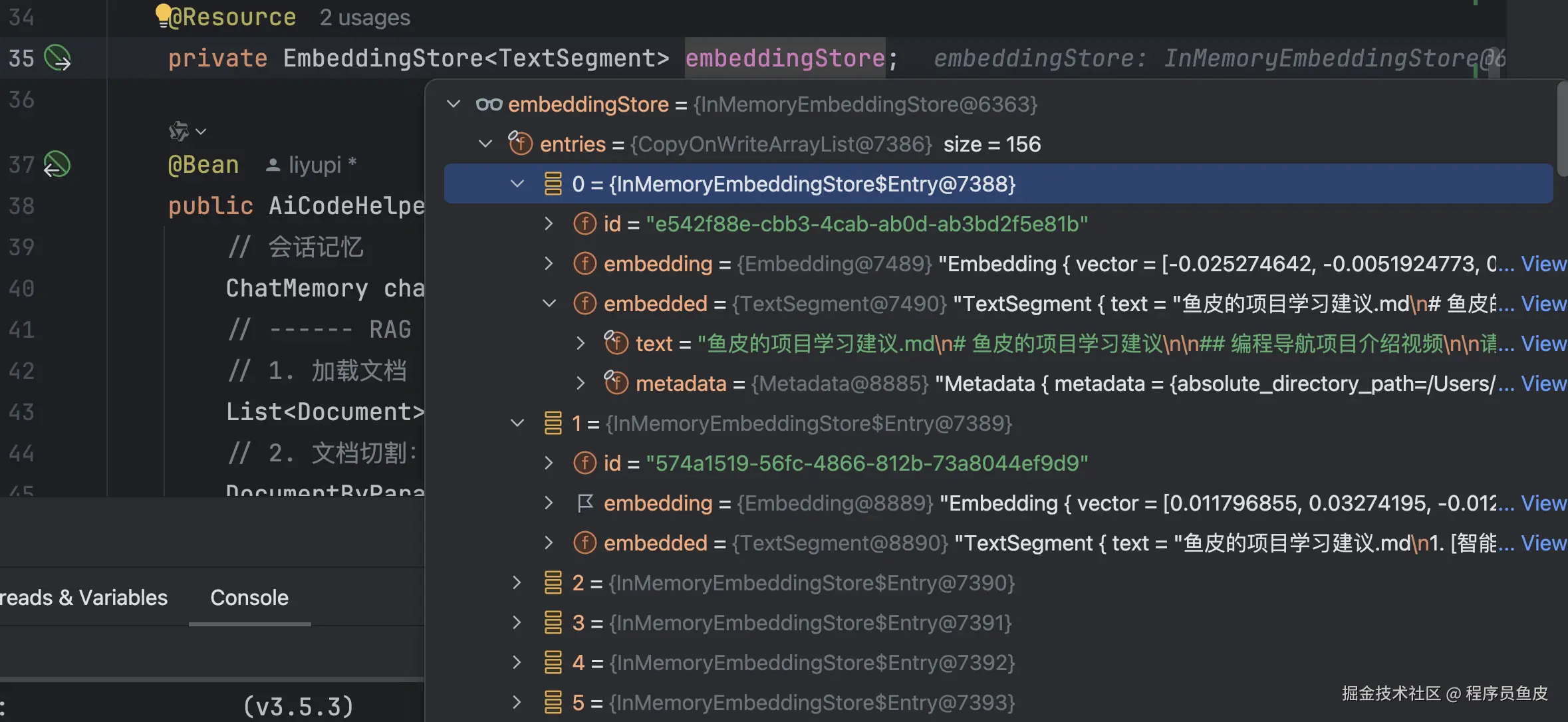
Task: Click the glasses watch icon beside embeddingStore
Action: coord(489,104)
